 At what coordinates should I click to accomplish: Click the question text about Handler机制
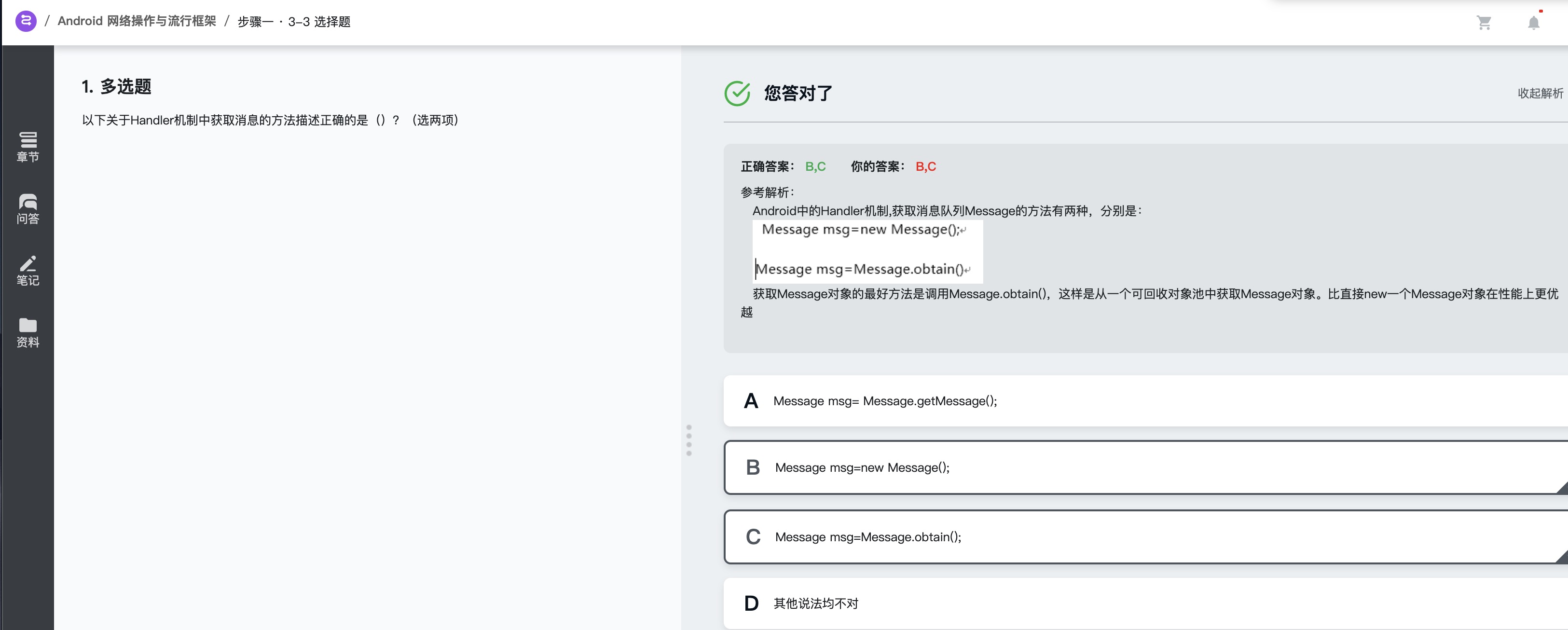point(270,120)
